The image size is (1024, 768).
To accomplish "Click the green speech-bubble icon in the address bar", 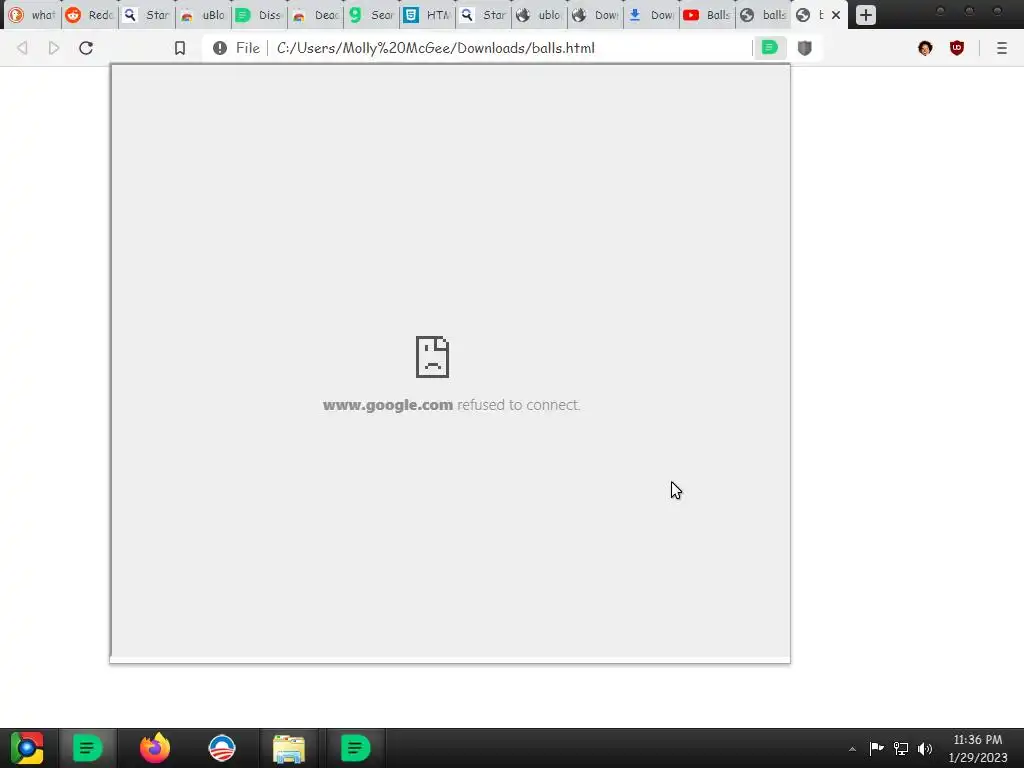I will click(770, 48).
